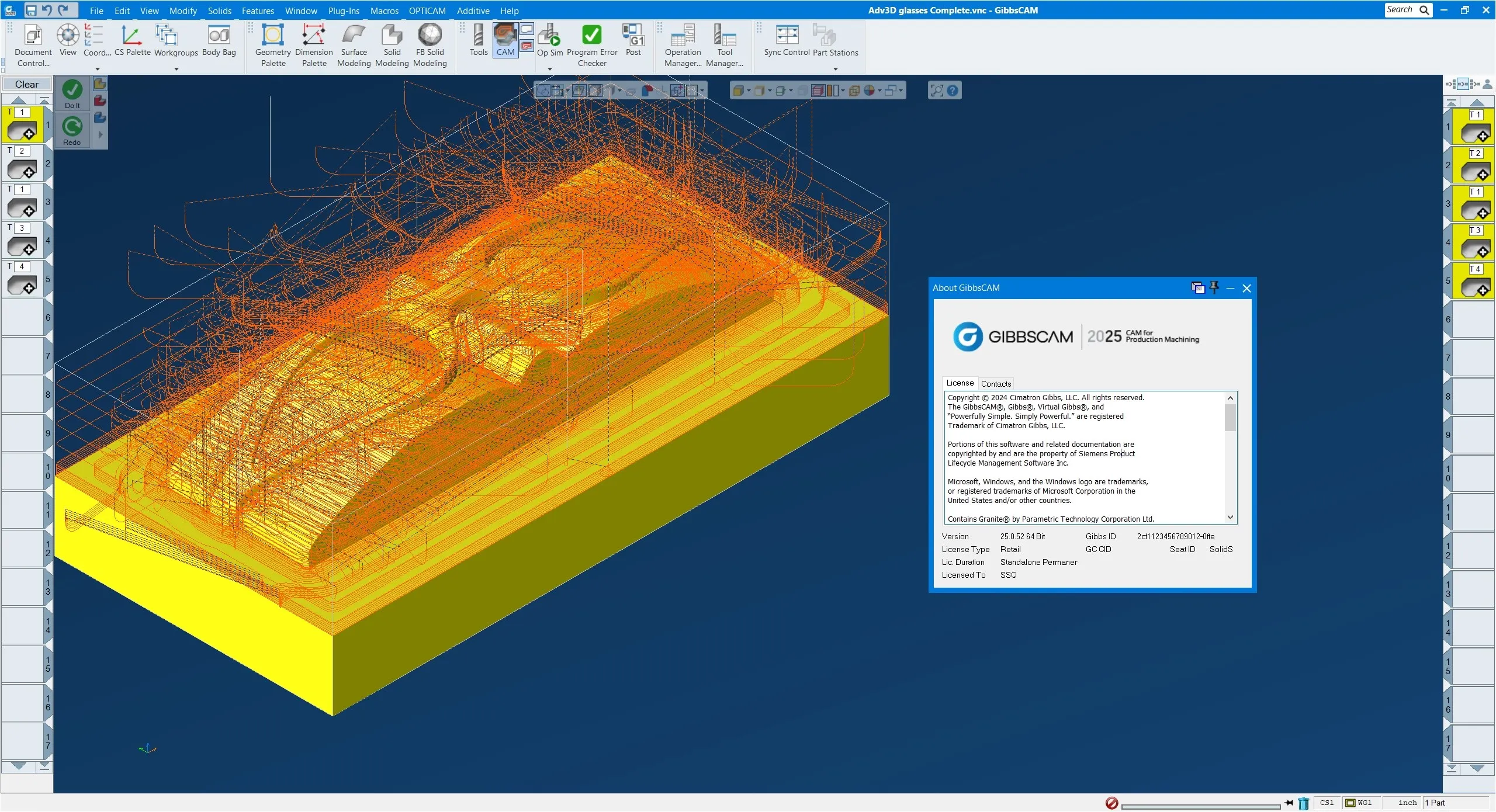Screen dimensions: 1496x812
Task: Click the Save icon in title bar
Action: 31,10
